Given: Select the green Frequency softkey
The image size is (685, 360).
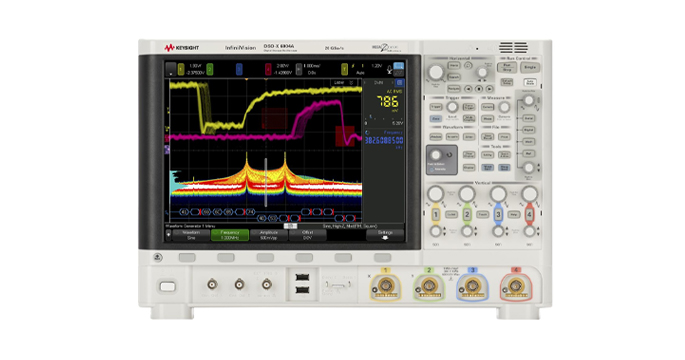Looking at the screenshot, I should (x=230, y=235).
